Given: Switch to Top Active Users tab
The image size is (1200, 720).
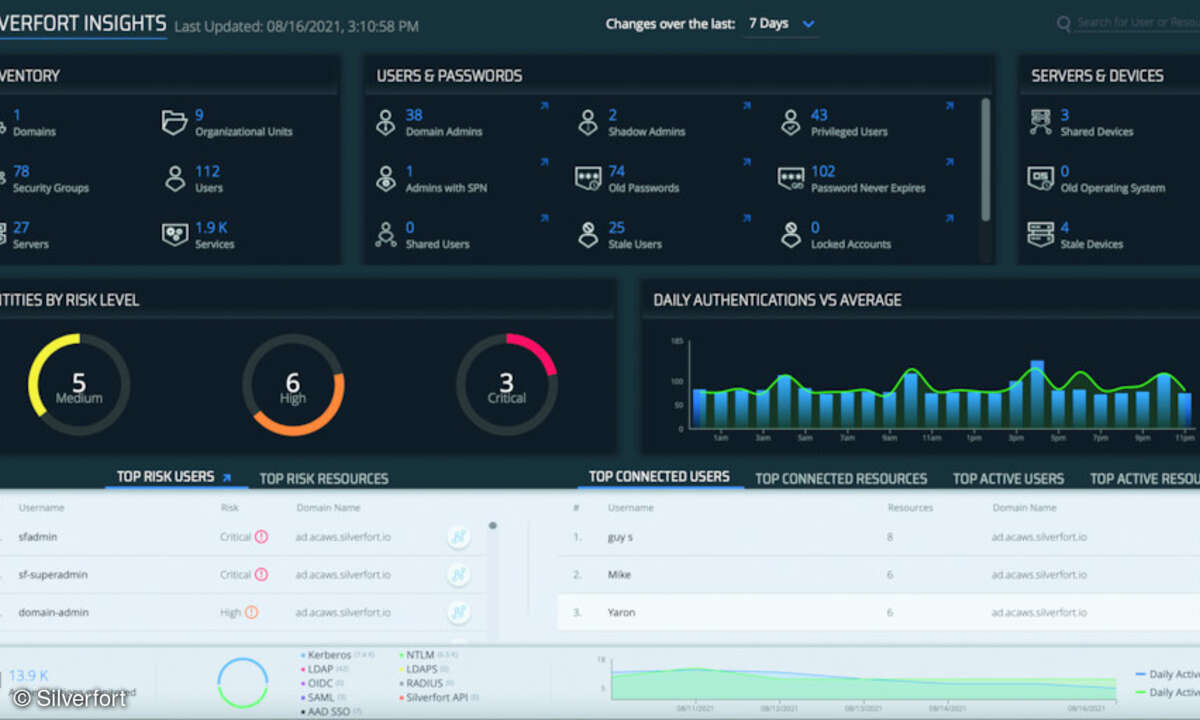Looking at the screenshot, I should point(1008,479).
